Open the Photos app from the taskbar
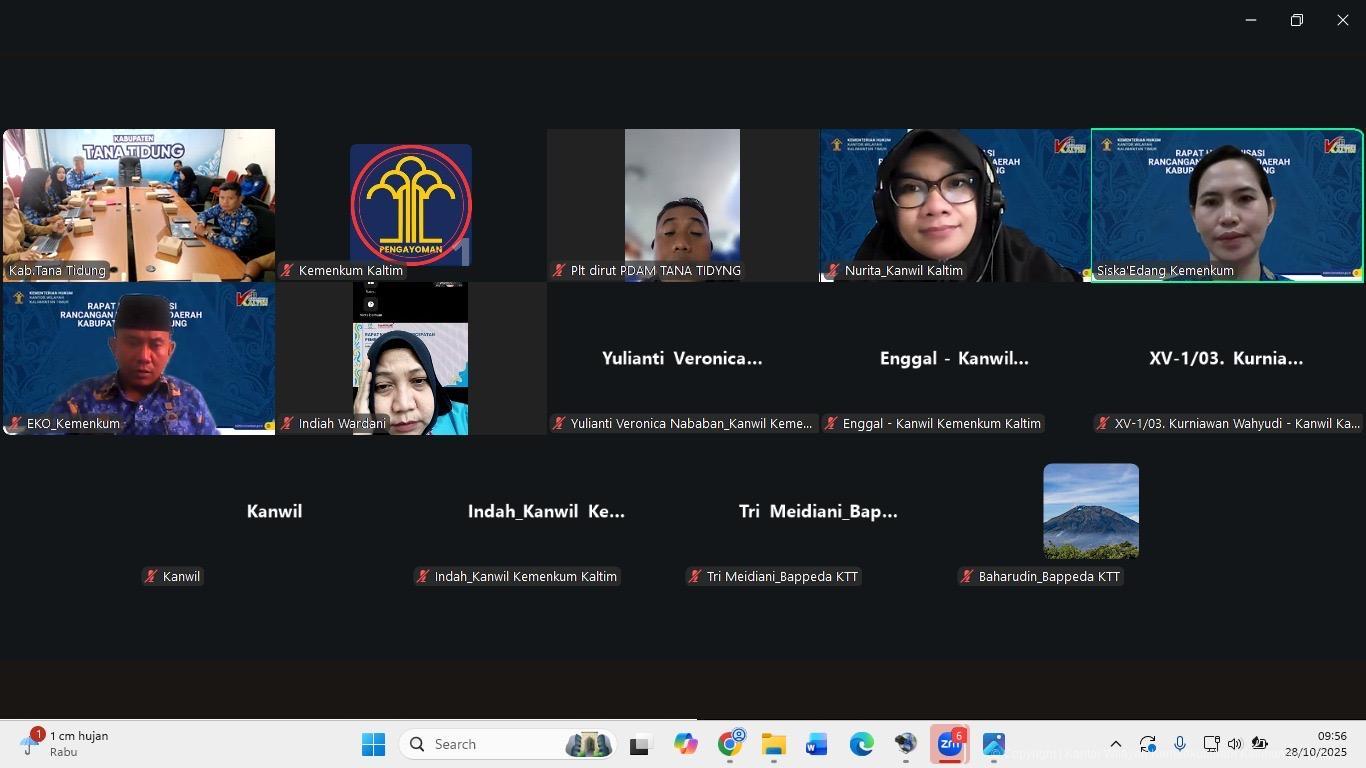Viewport: 1366px width, 768px height. tap(993, 745)
